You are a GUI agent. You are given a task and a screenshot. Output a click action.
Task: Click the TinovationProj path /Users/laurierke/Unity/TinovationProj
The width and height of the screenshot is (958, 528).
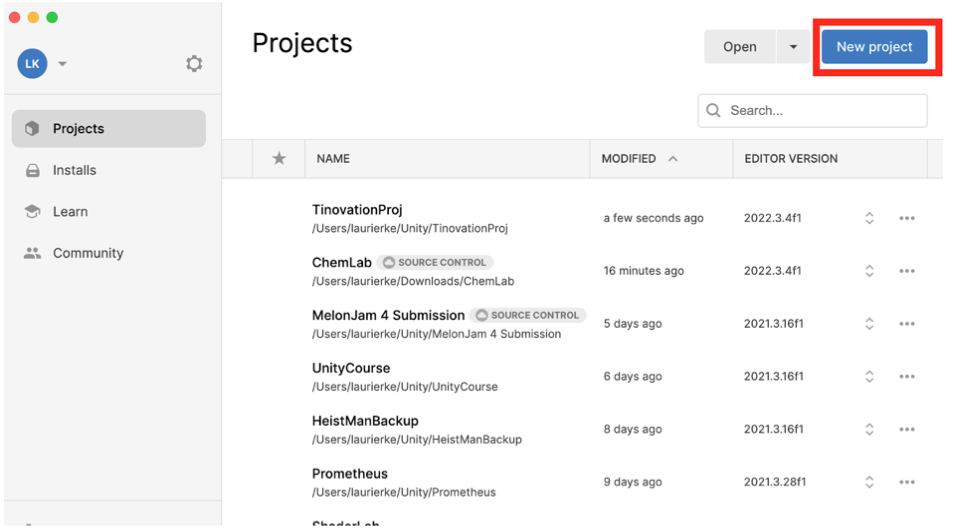point(409,229)
